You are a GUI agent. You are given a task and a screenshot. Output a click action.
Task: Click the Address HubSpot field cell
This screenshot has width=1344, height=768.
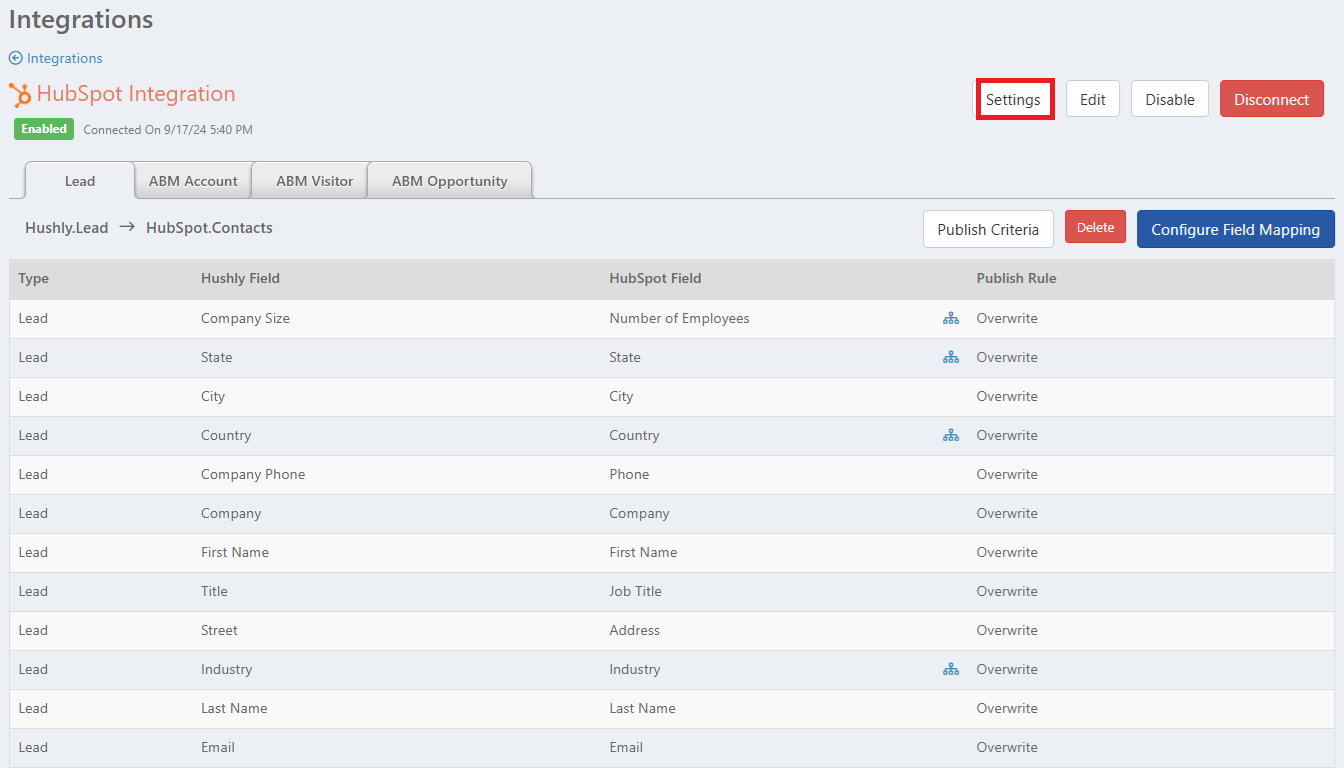point(634,631)
